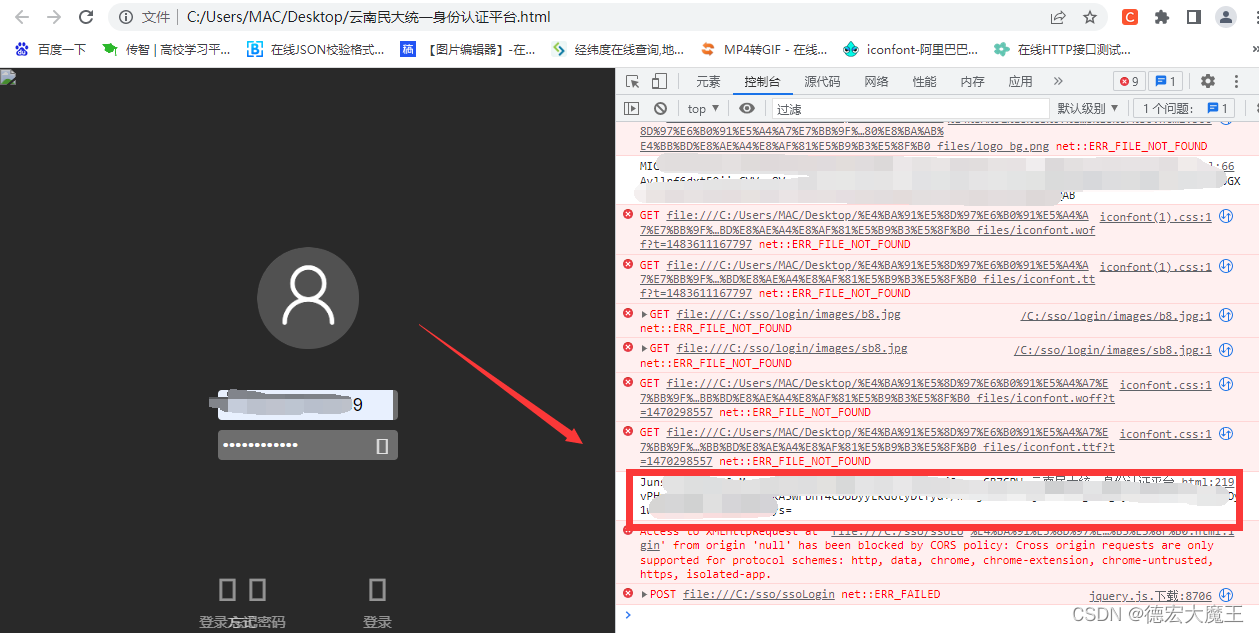Open the file:///C:/sso/ssoLogin request link

click(x=759, y=594)
